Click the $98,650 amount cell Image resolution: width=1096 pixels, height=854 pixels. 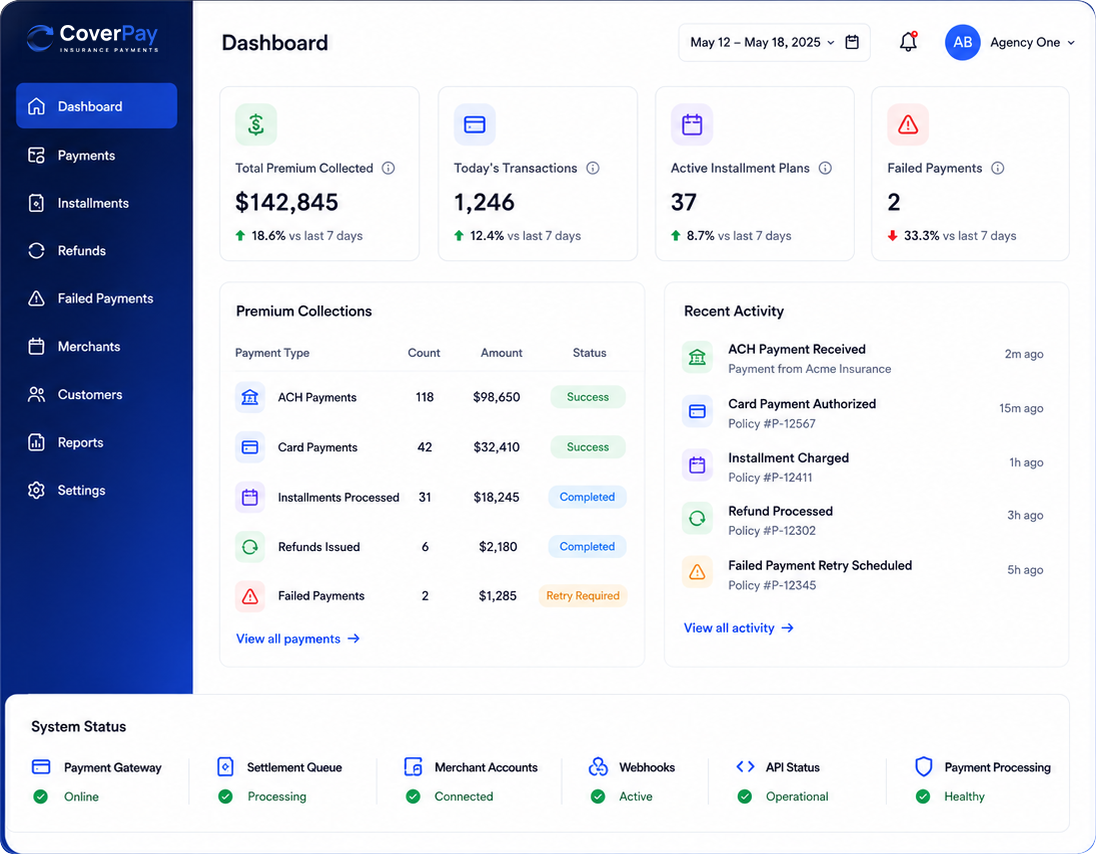tap(496, 397)
